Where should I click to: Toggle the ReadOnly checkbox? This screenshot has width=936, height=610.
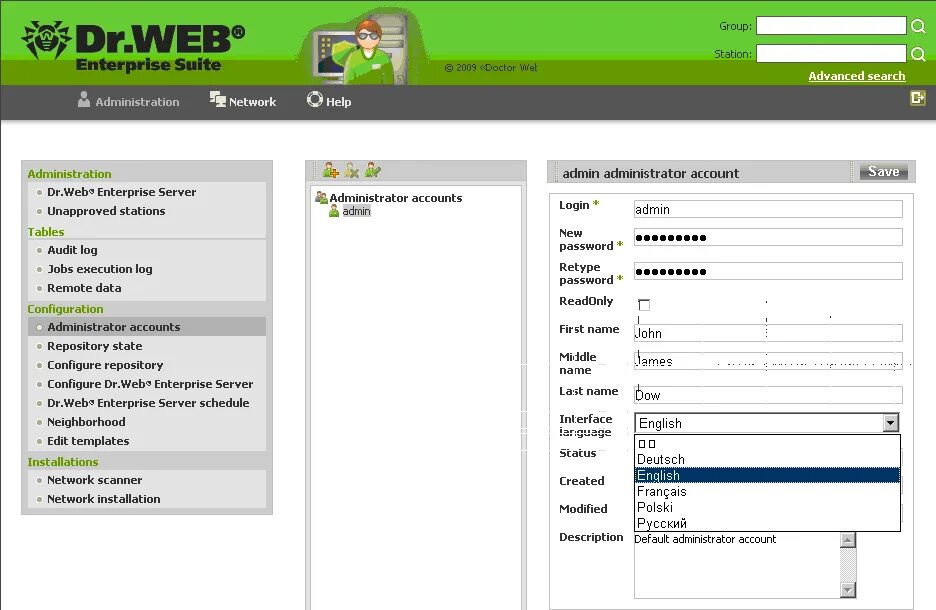(x=644, y=305)
